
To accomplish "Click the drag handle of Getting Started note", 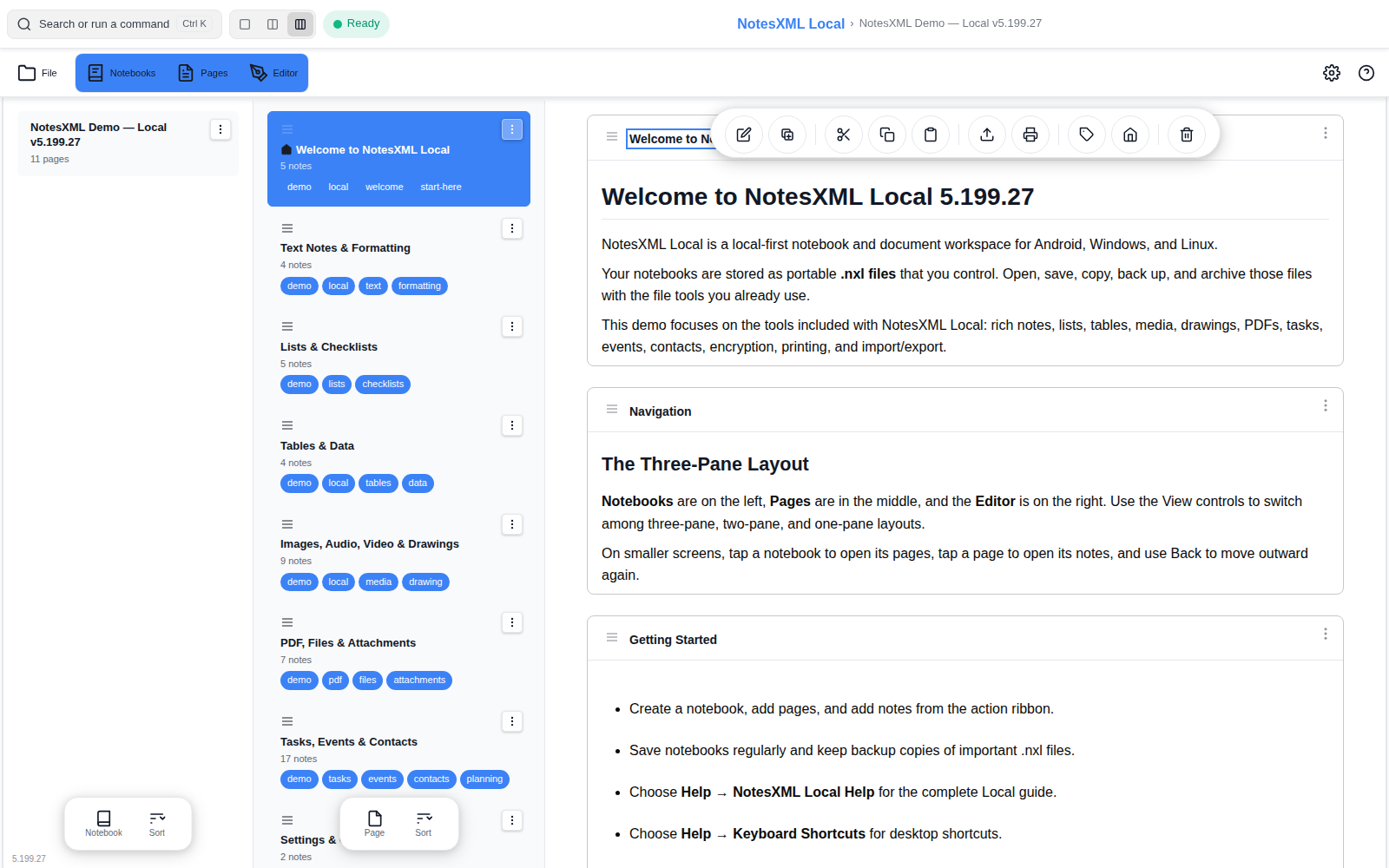I will [x=612, y=637].
